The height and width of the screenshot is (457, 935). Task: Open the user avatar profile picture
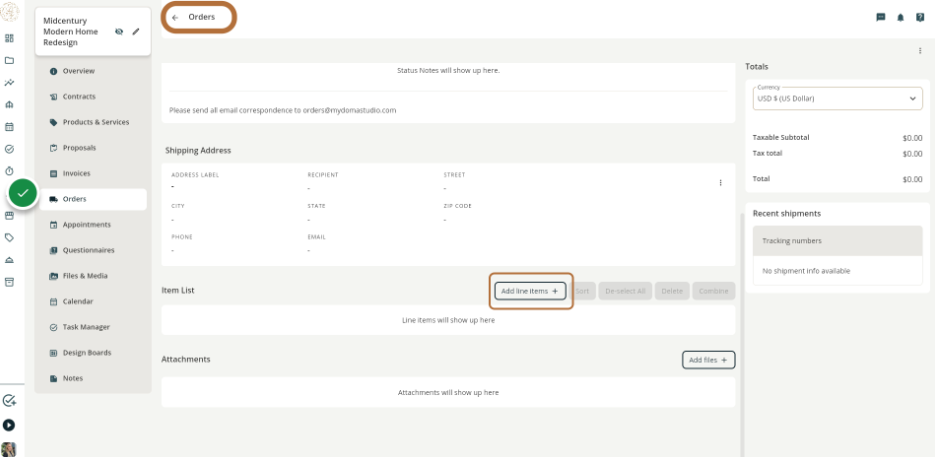click(9, 449)
